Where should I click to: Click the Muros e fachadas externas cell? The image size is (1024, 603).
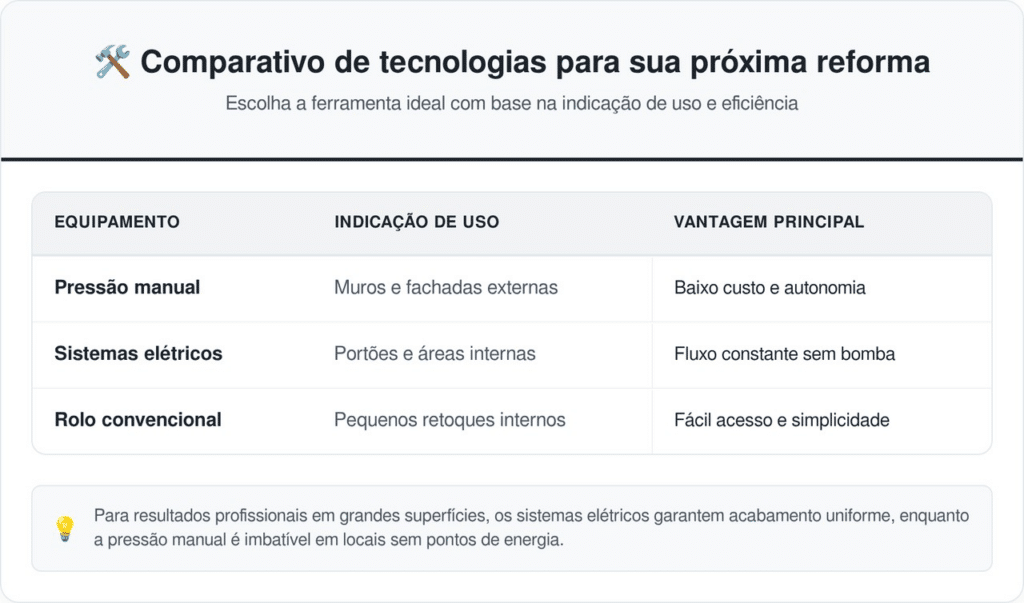(446, 288)
